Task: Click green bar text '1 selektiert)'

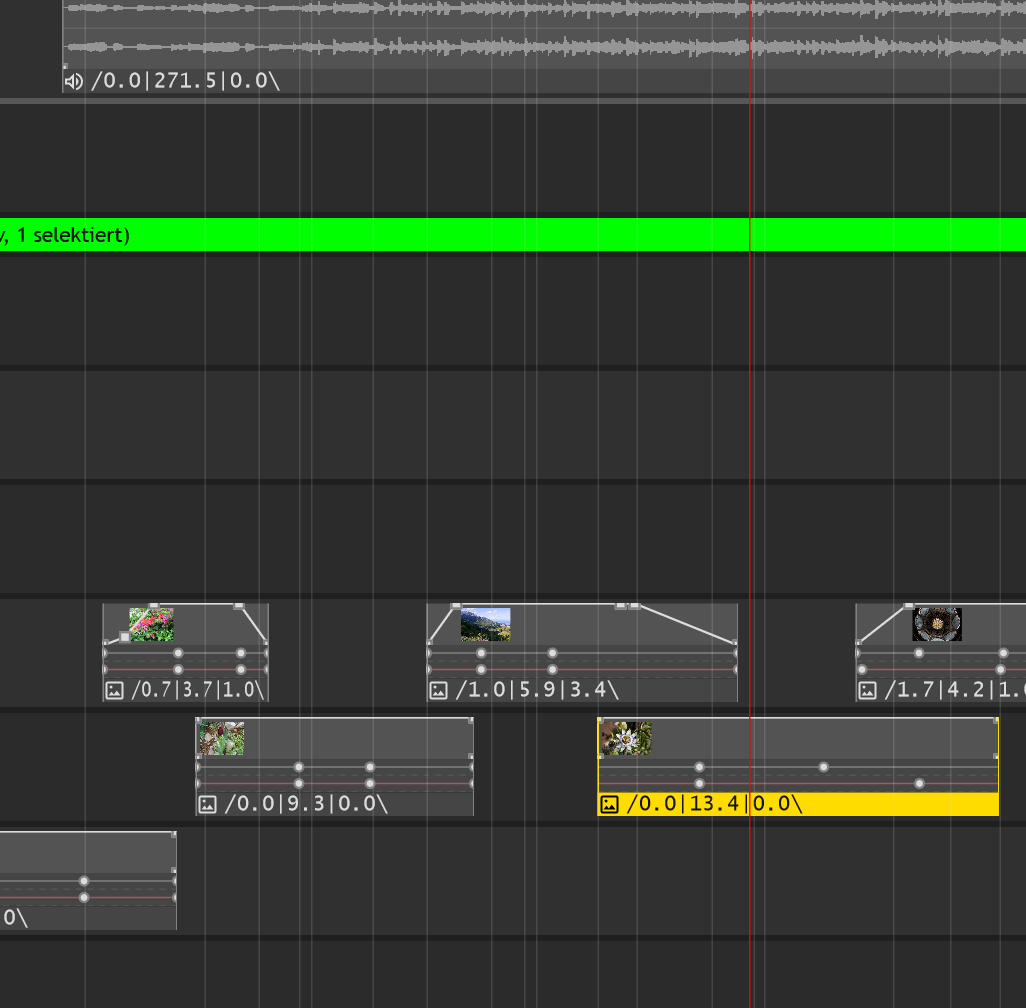Action: 73,235
